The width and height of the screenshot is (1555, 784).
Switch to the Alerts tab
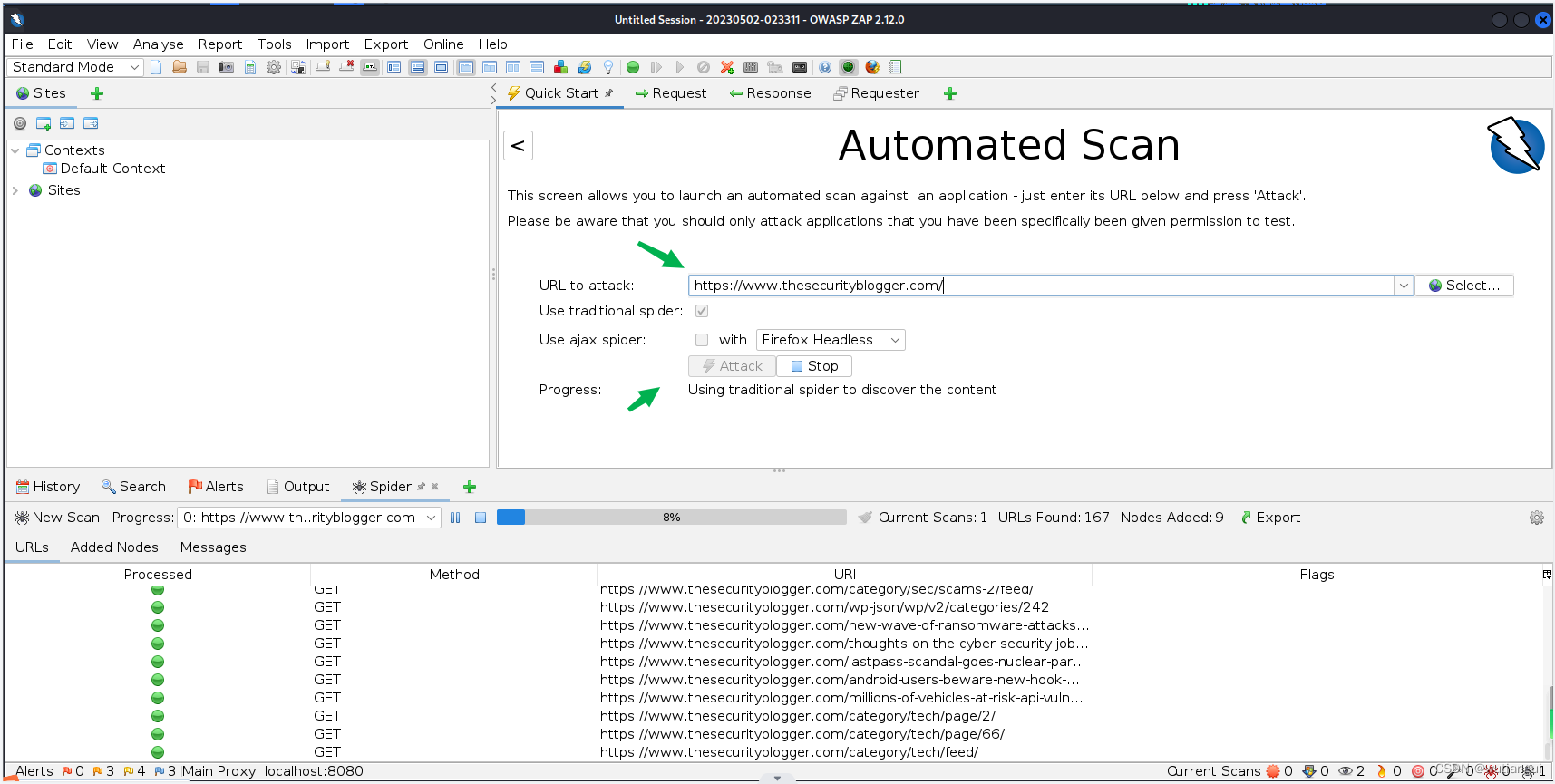point(216,487)
